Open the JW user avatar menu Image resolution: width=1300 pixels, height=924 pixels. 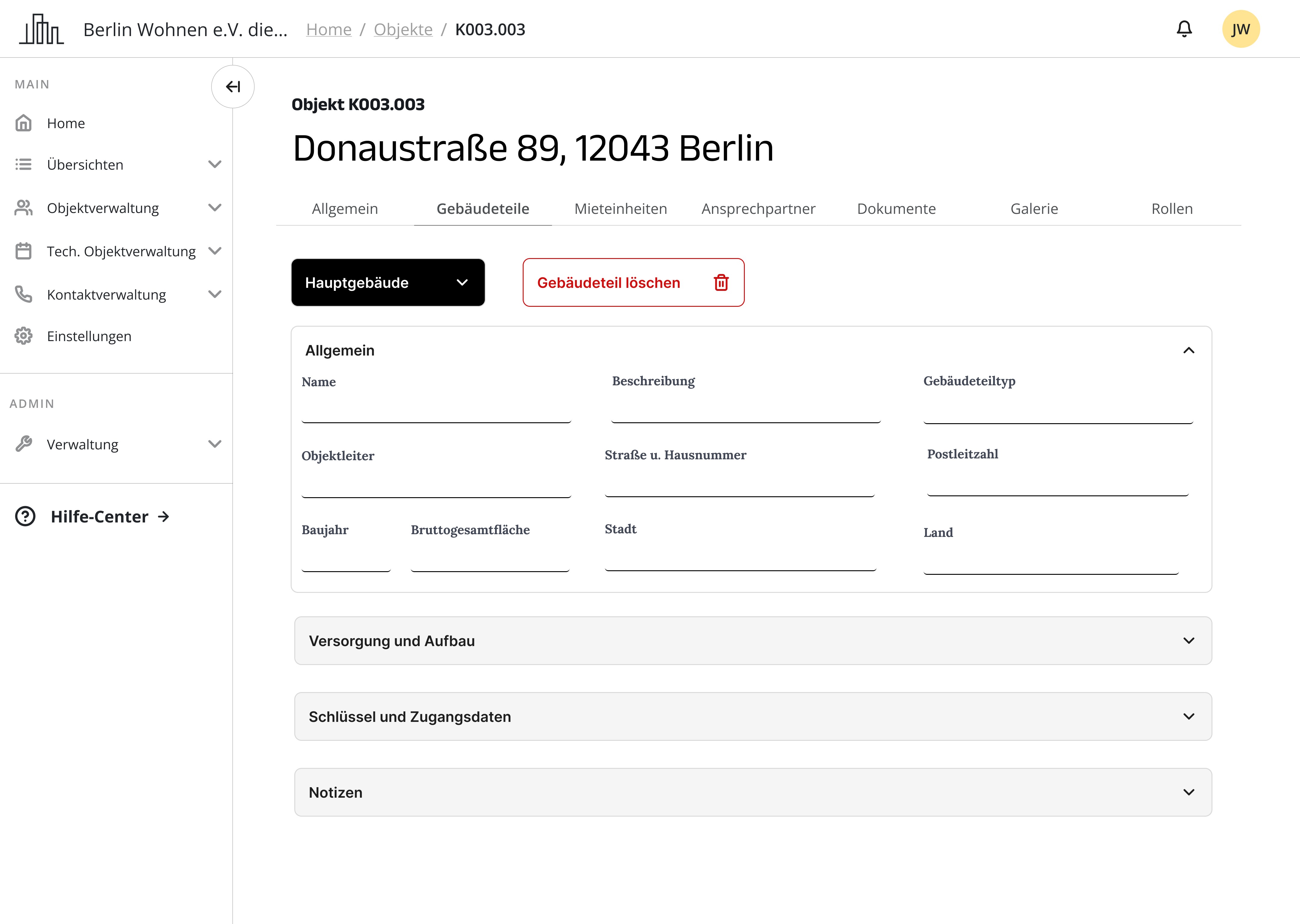click(x=1240, y=29)
